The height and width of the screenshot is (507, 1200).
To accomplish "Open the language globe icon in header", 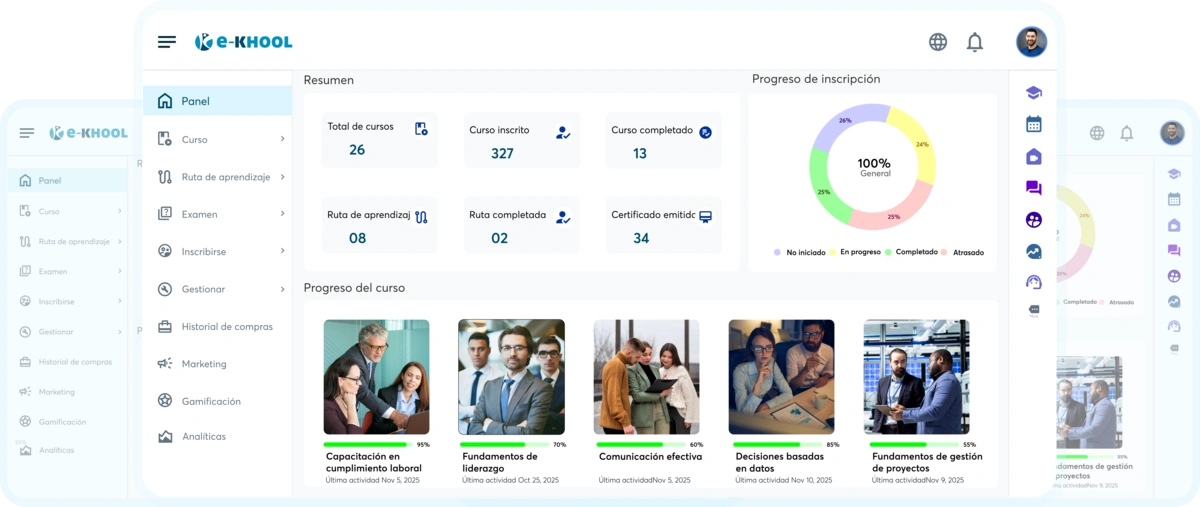I will click(938, 42).
